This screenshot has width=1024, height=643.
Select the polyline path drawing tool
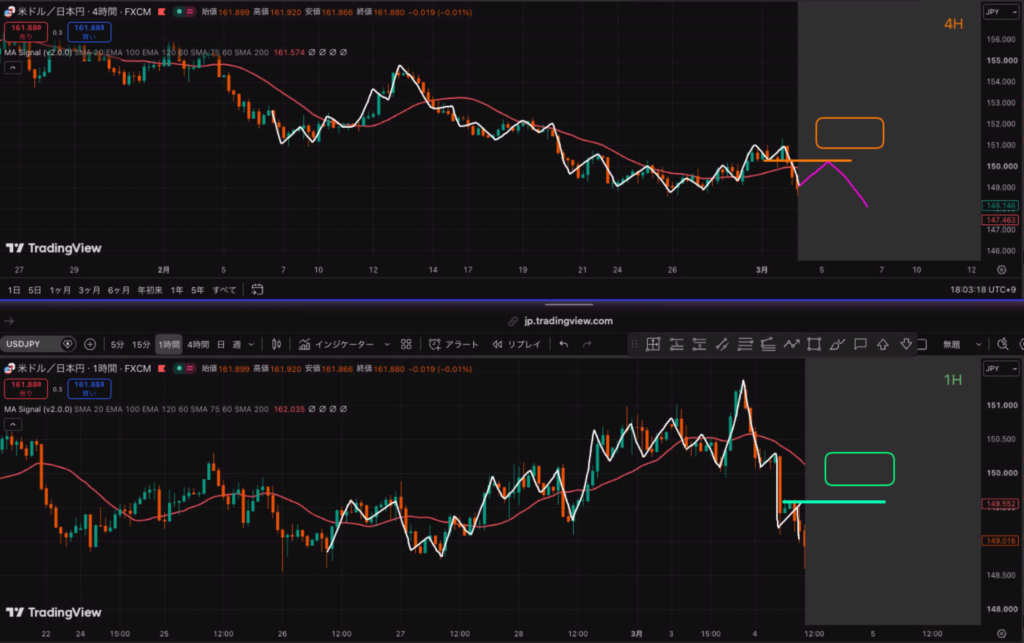792,344
